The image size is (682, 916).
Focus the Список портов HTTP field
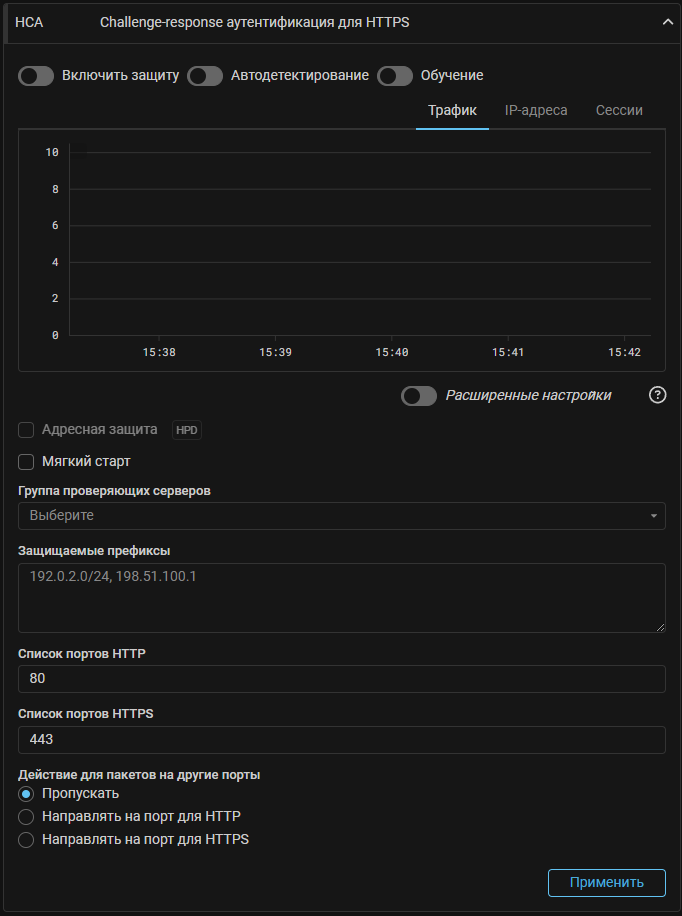341,679
